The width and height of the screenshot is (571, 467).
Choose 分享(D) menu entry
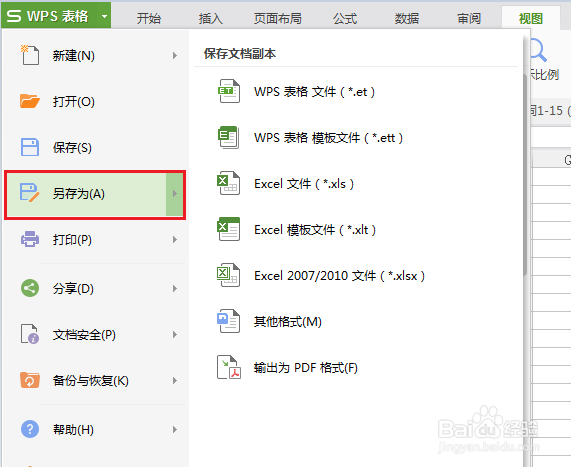coord(95,289)
